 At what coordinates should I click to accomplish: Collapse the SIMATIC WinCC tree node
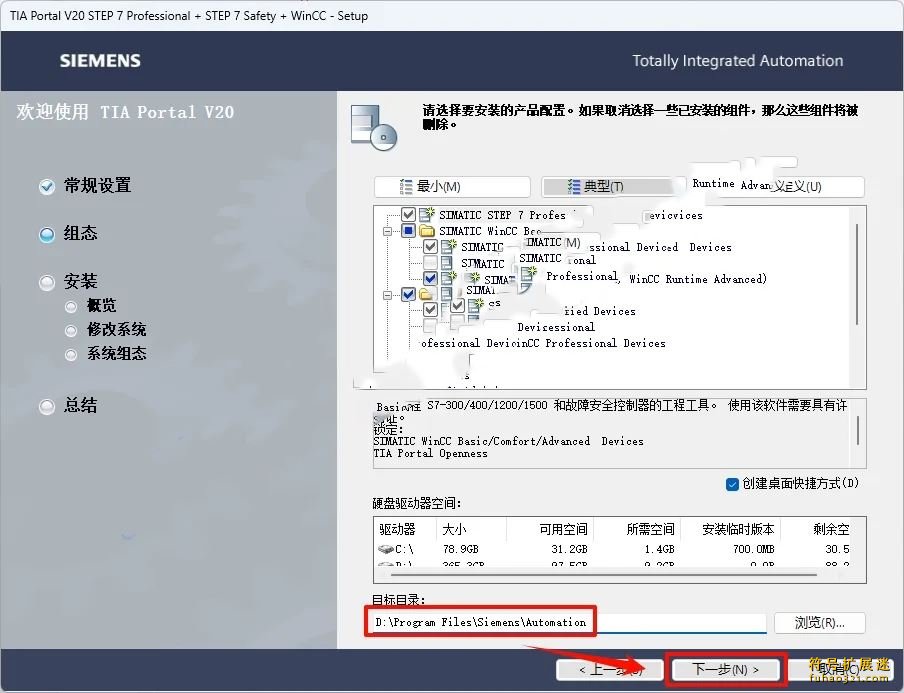[x=387, y=231]
